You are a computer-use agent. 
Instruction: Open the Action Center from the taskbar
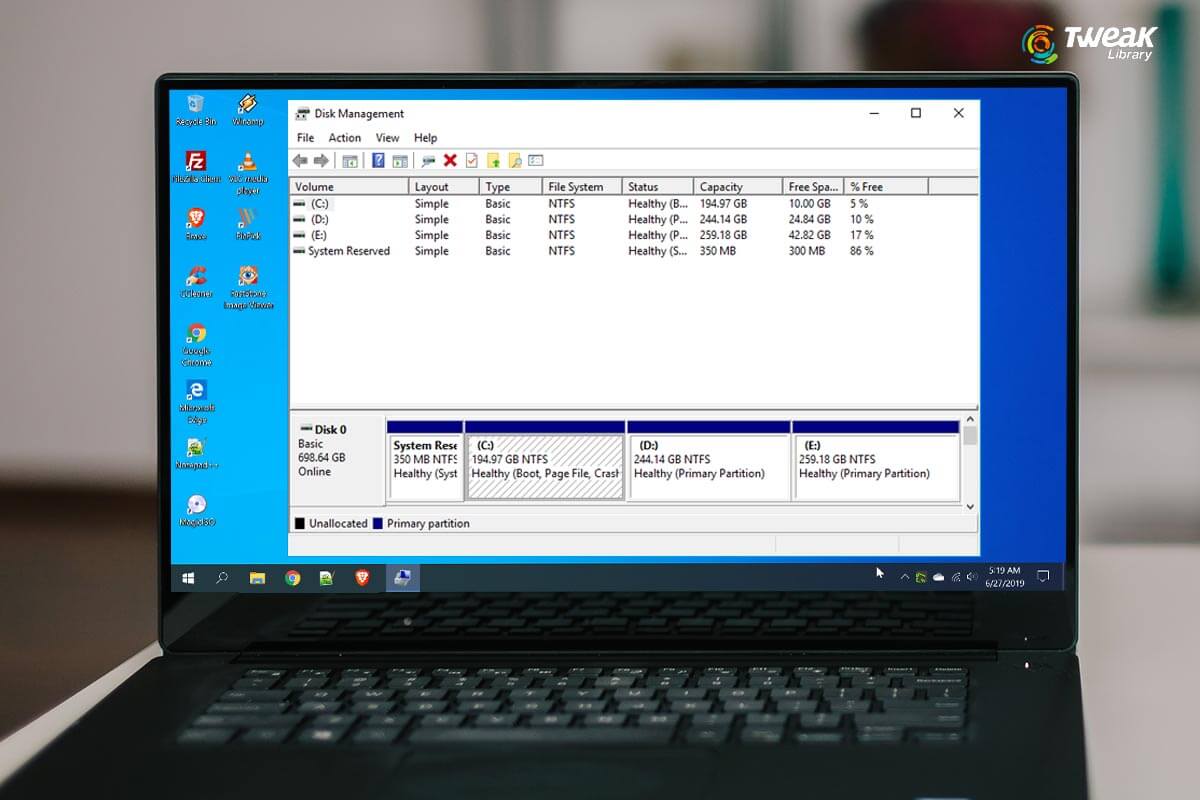pos(1042,577)
